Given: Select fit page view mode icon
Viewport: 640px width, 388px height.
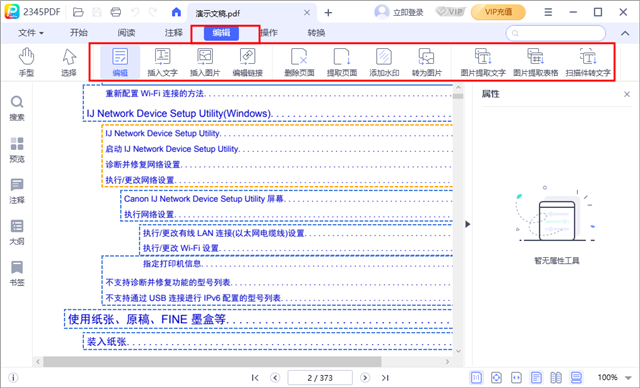Looking at the screenshot, I should [496, 378].
